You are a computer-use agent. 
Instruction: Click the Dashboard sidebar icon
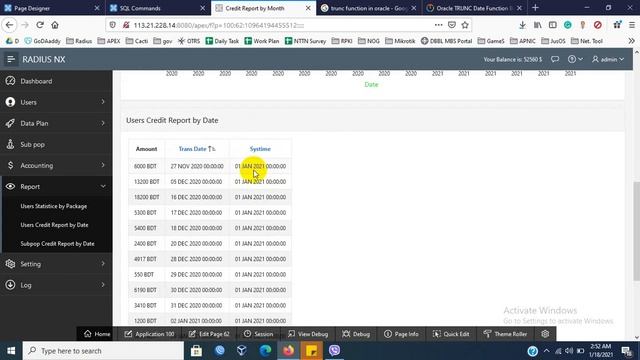[x=10, y=81]
